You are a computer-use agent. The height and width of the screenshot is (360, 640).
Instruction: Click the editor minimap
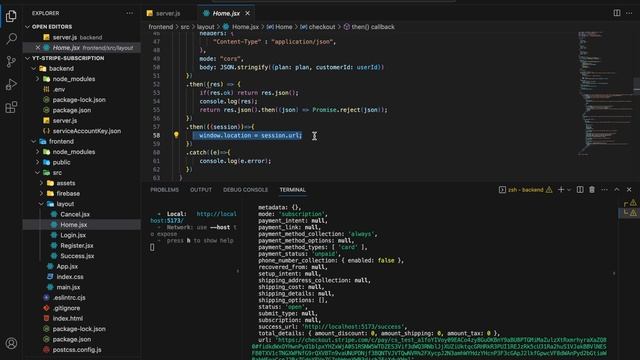click(604, 94)
